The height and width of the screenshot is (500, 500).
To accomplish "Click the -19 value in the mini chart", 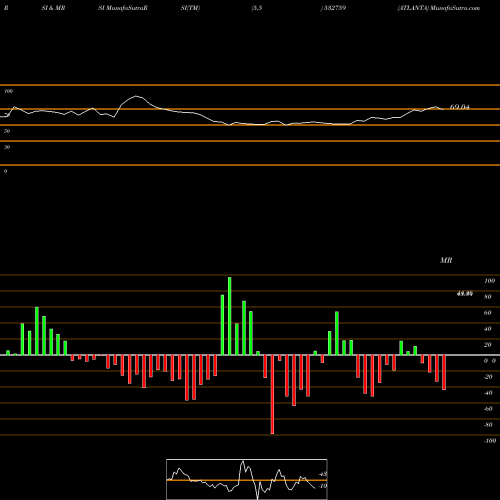I will [x=322, y=486].
